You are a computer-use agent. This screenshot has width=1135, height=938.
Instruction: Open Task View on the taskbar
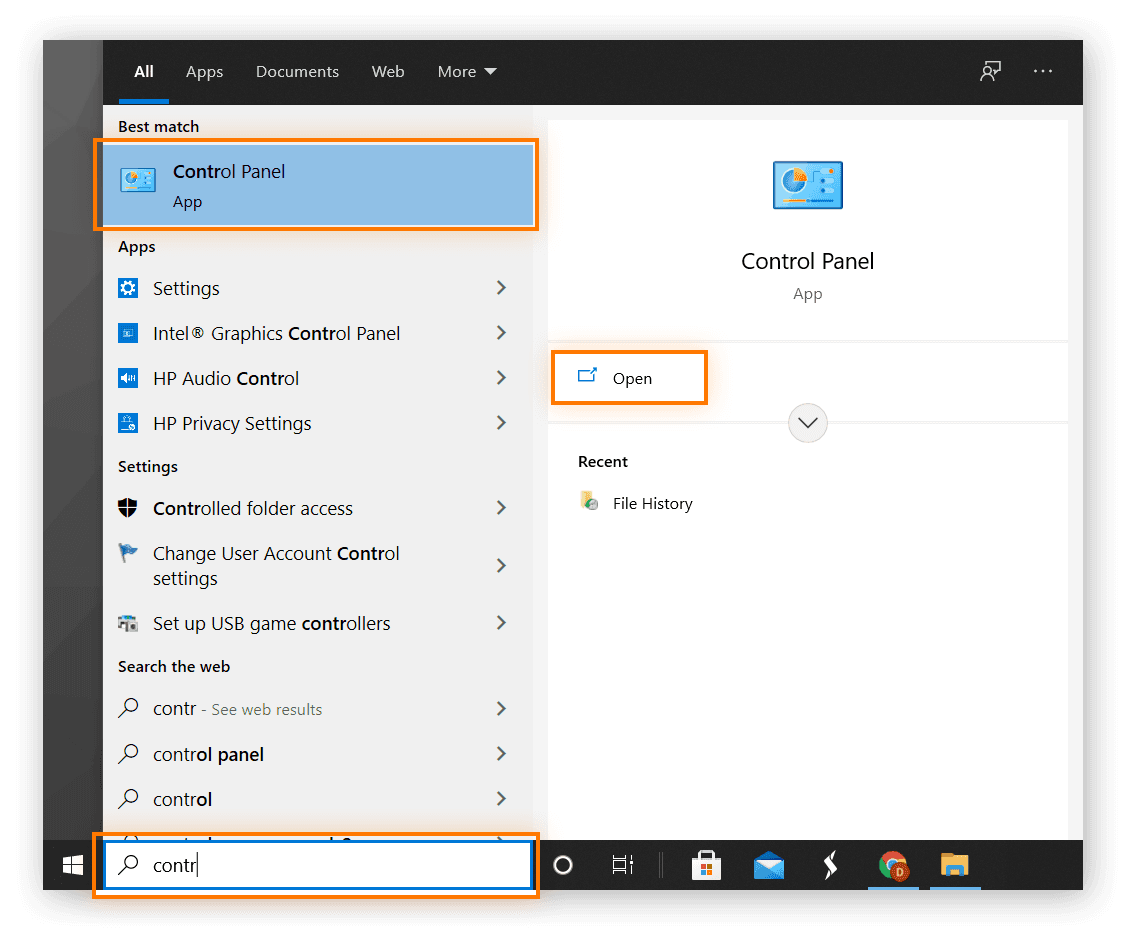[x=623, y=865]
